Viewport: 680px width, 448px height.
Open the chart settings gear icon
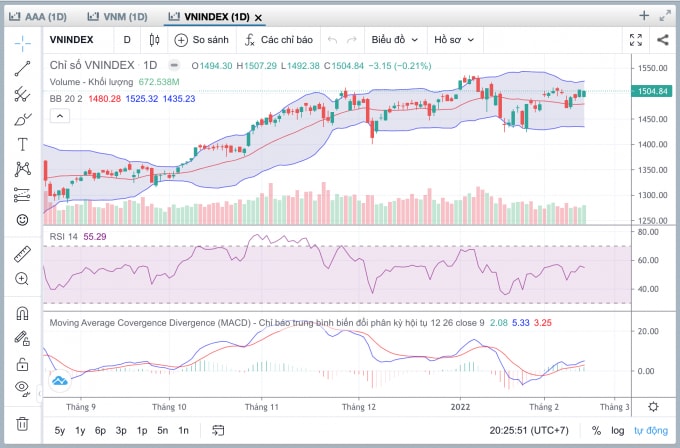[653, 407]
